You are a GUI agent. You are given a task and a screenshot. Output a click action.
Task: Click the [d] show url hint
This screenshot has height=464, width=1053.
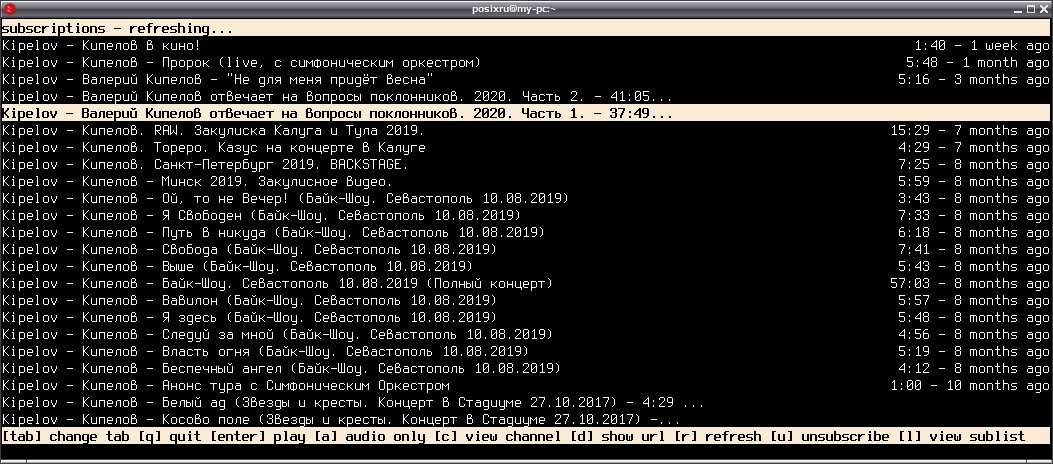click(618, 436)
